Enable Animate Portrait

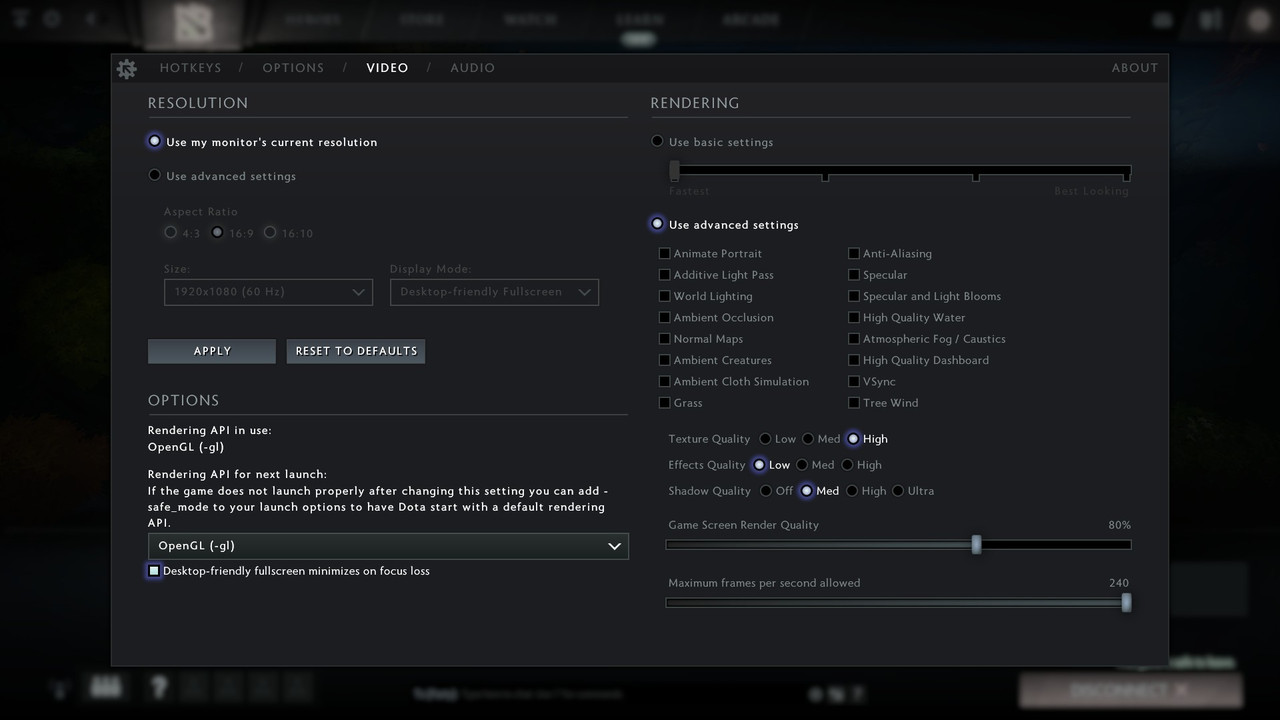[711, 254]
